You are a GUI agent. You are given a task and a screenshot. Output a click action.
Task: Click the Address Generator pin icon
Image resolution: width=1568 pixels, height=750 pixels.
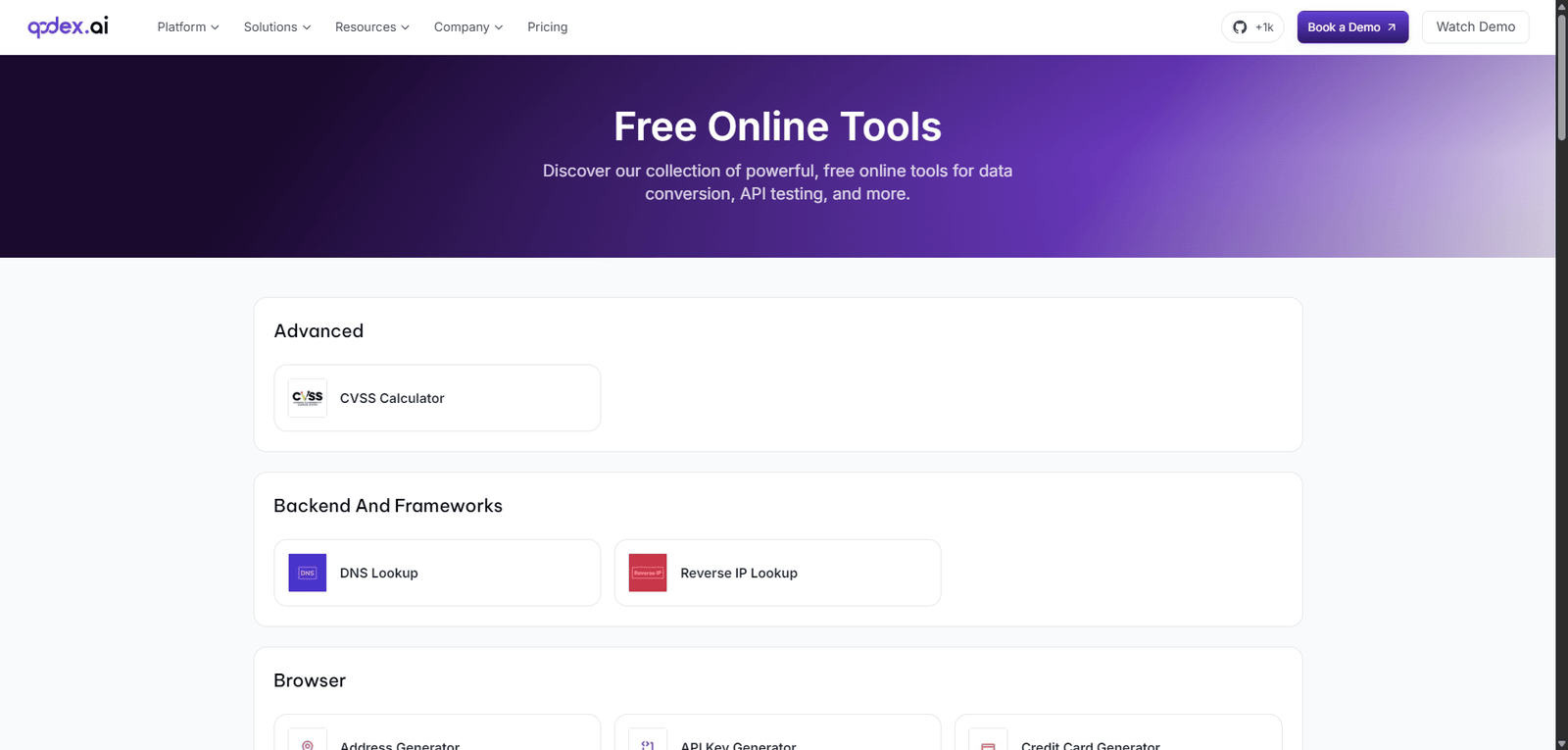click(308, 743)
